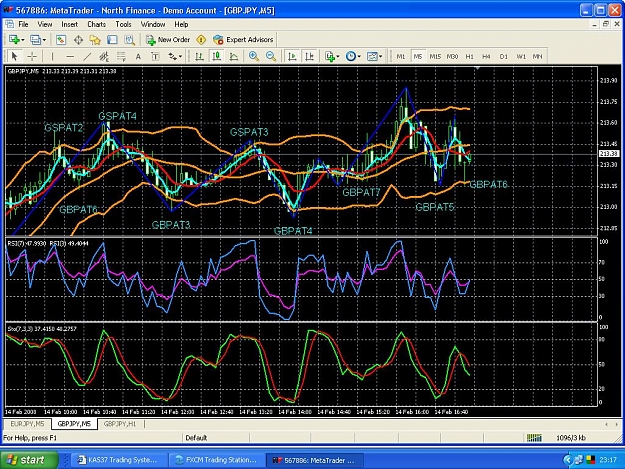
Task: Switch chart to M15 timeframe
Action: point(435,57)
